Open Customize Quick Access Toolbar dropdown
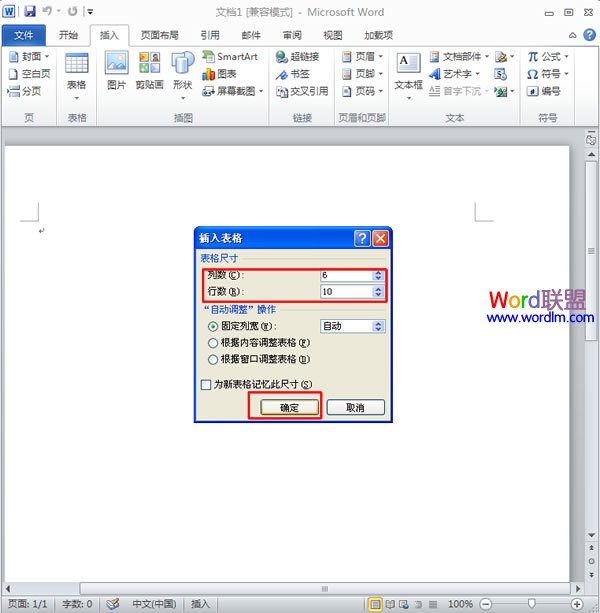Viewport: 600px width, 613px height. (90, 12)
